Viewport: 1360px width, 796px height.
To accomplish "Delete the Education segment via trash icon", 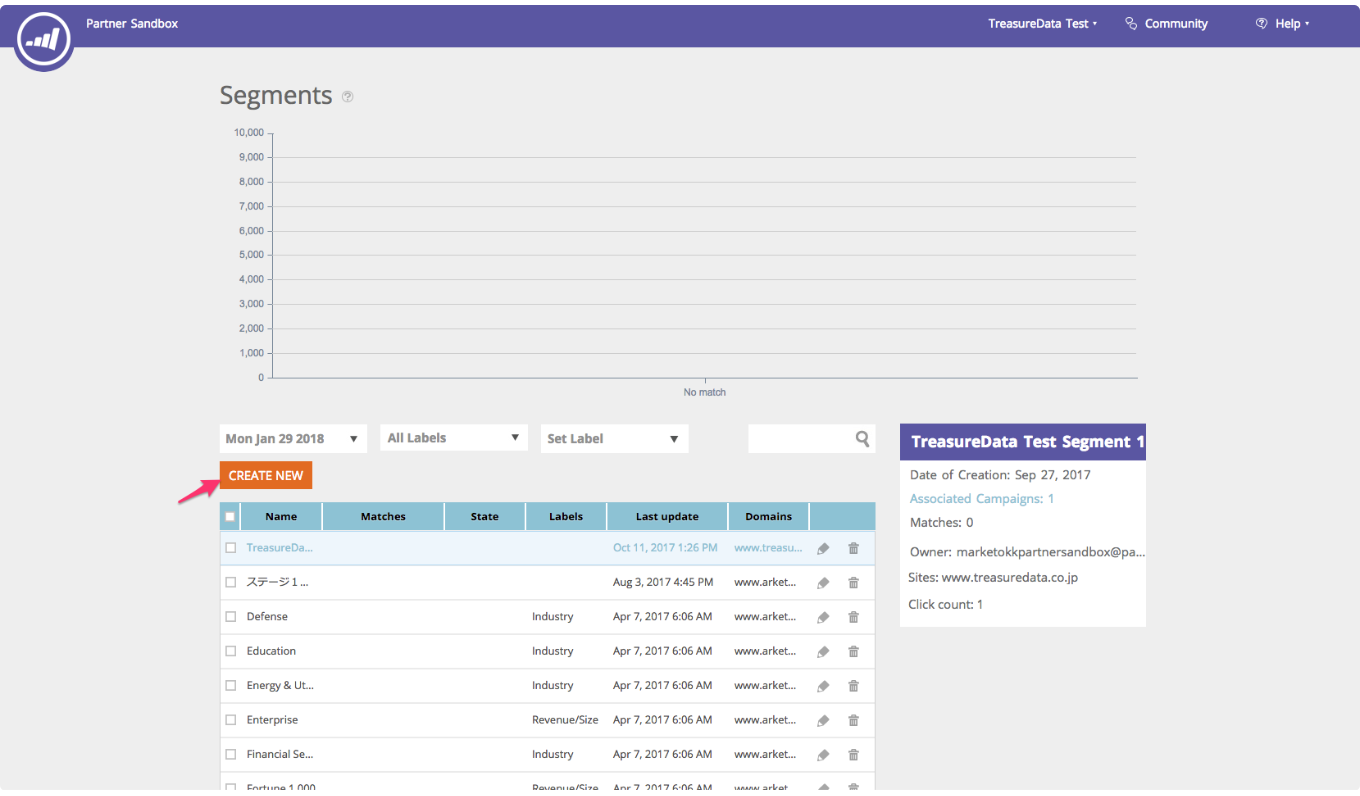I will 853,651.
